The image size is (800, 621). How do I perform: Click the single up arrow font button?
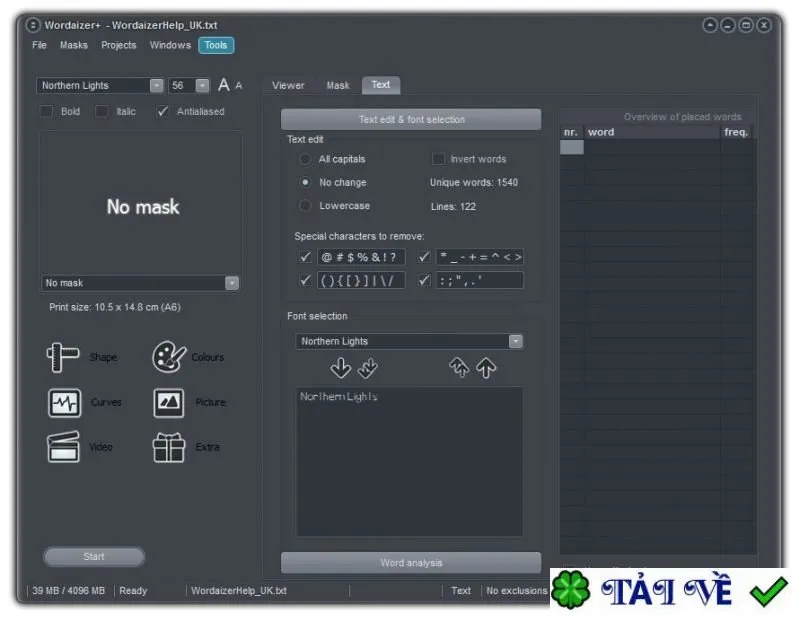click(486, 367)
